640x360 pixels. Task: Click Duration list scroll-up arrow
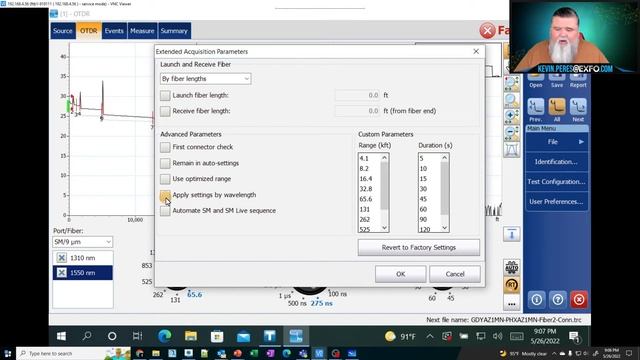[444, 158]
